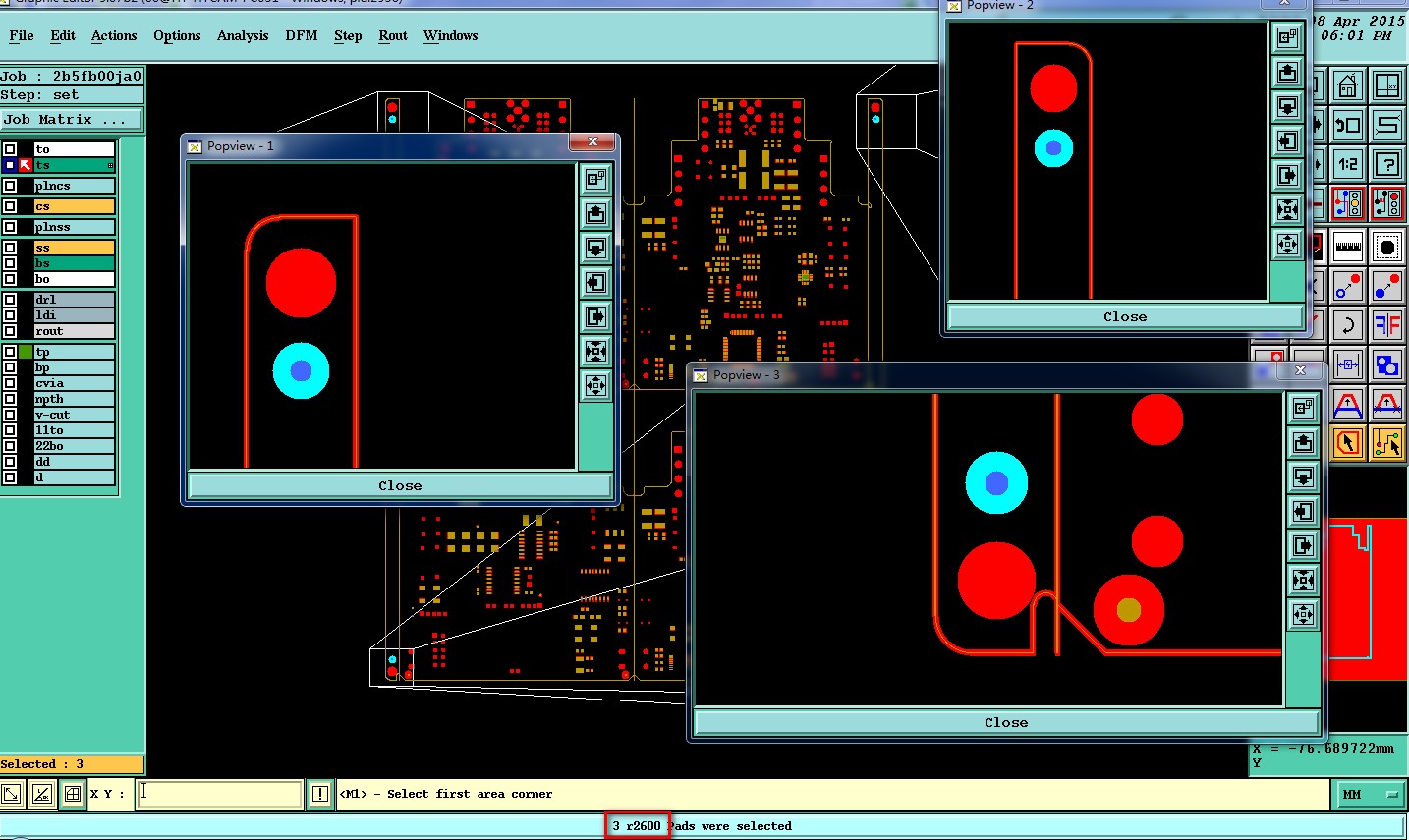The height and width of the screenshot is (840, 1409).
Task: Open the DFM menu
Action: 302,35
